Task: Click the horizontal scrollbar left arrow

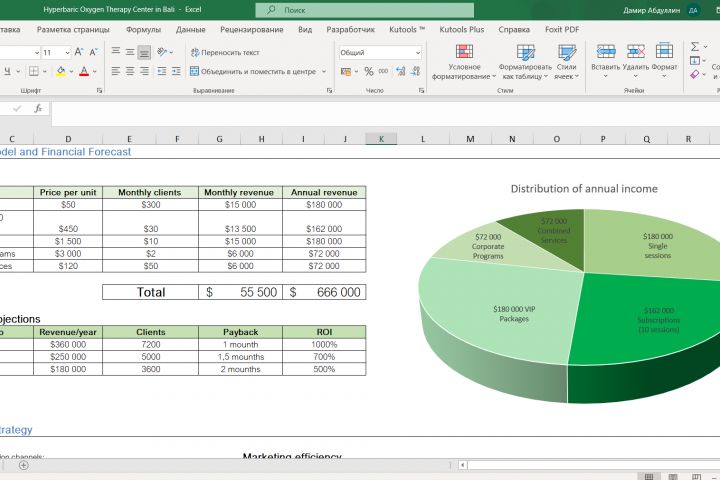Action: [x=462, y=465]
